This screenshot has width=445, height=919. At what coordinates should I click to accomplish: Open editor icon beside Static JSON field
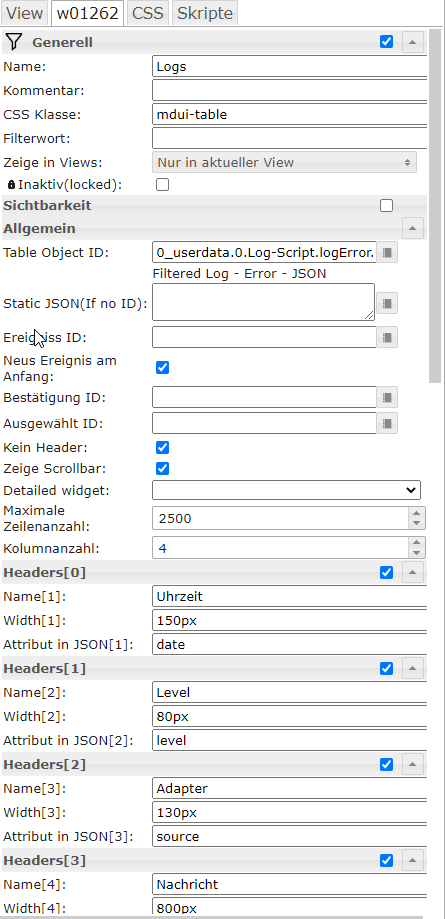[387, 303]
